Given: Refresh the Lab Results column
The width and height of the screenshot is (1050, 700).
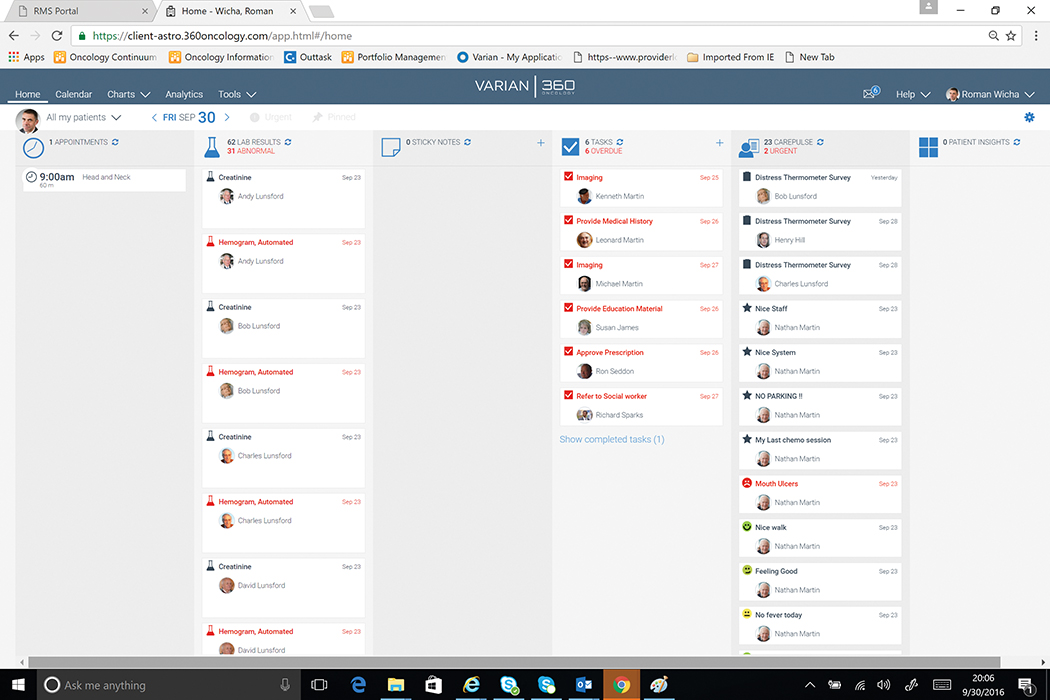Looking at the screenshot, I should pos(288,142).
